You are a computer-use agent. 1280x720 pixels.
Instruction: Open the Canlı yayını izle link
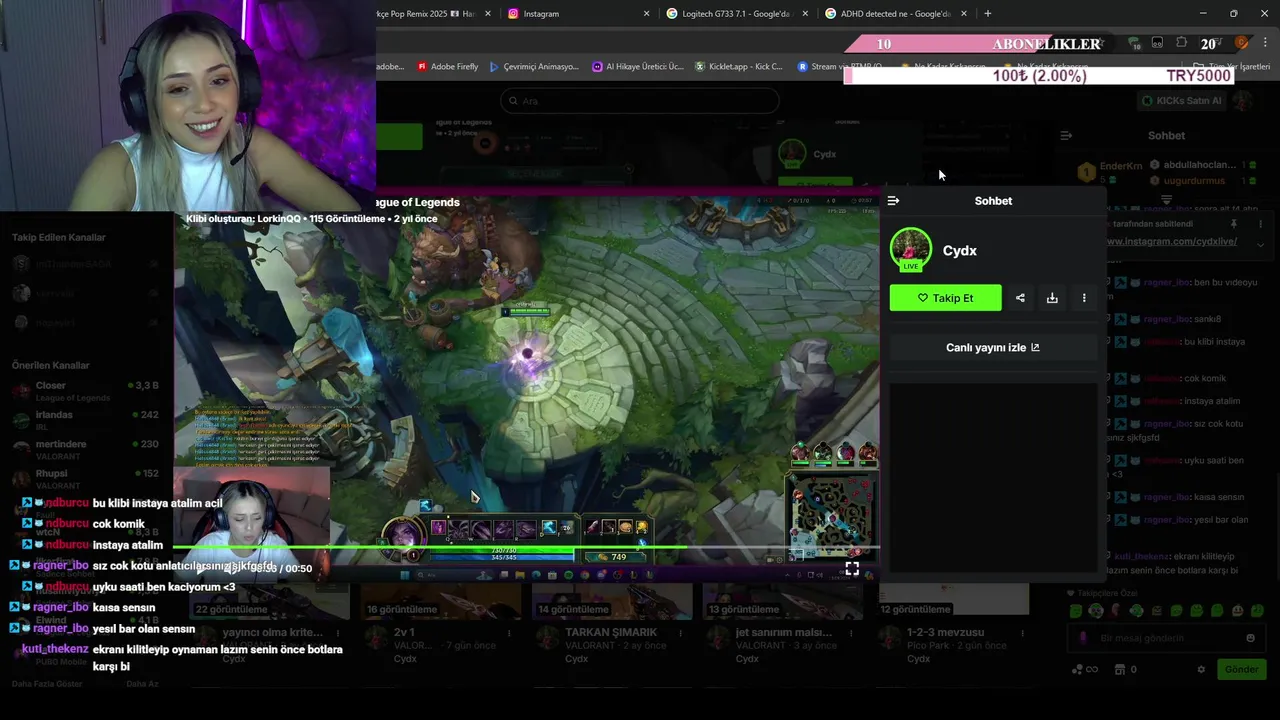coord(993,347)
